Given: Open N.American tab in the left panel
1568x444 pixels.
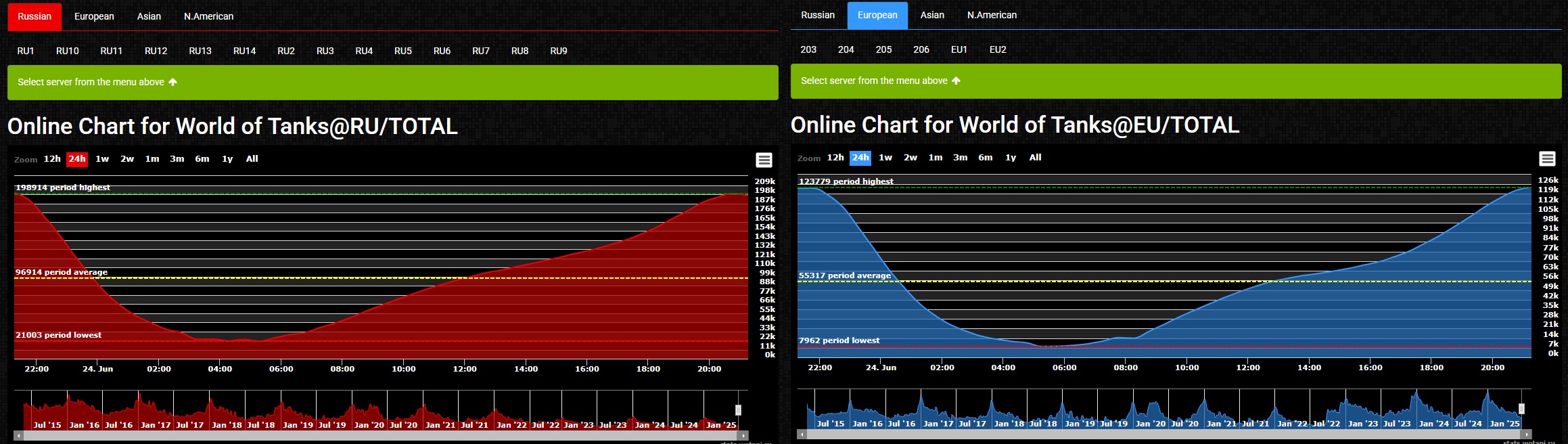Looking at the screenshot, I should click(208, 16).
